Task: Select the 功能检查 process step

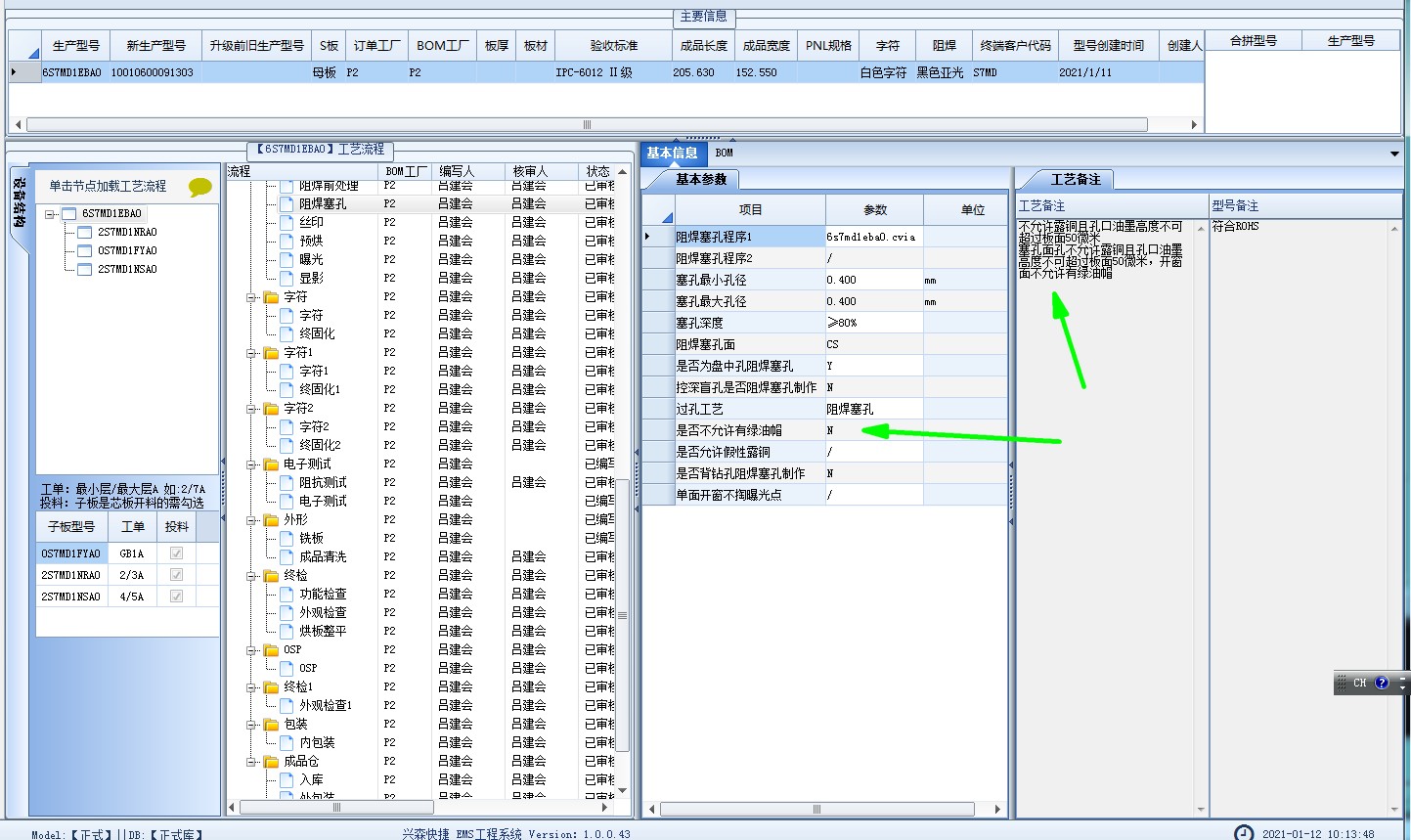Action: pyautogui.click(x=323, y=595)
